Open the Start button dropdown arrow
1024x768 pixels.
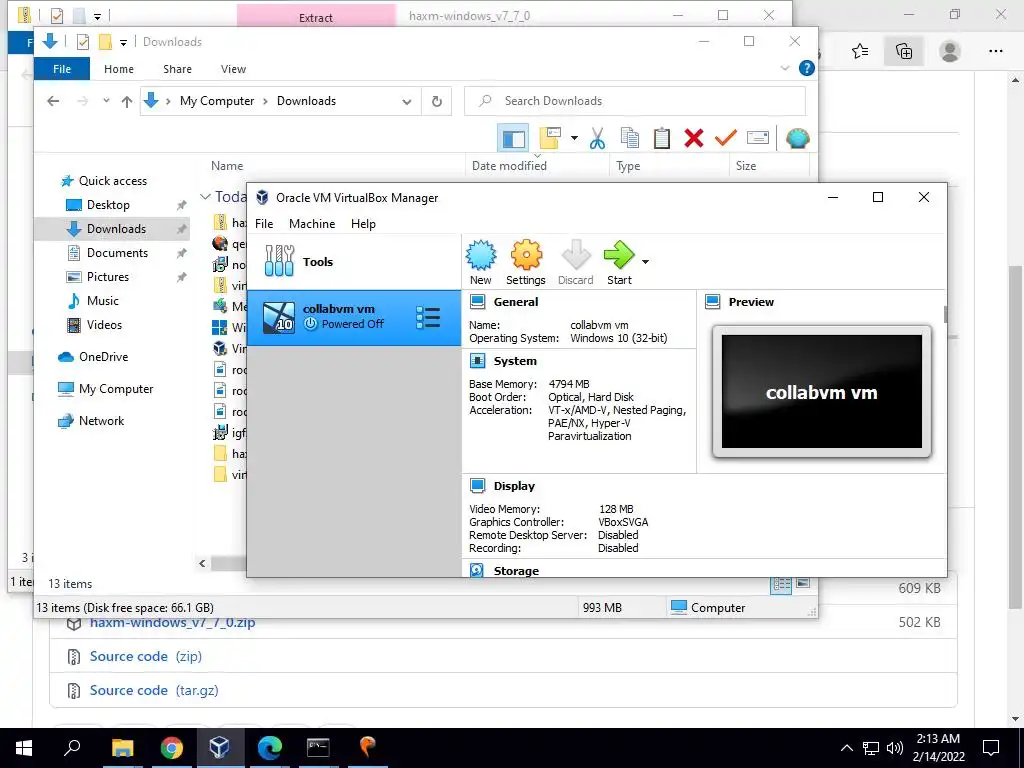[x=645, y=262]
